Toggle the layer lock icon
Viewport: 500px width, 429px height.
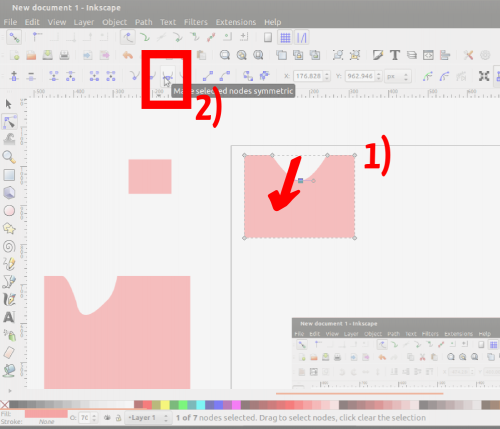pyautogui.click(x=118, y=418)
